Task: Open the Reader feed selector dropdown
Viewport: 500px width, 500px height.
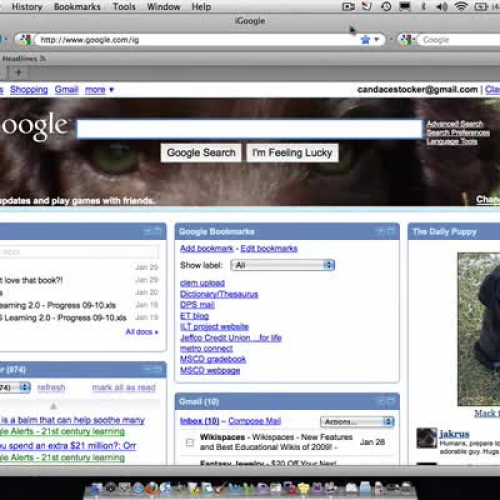Action: 15,387
